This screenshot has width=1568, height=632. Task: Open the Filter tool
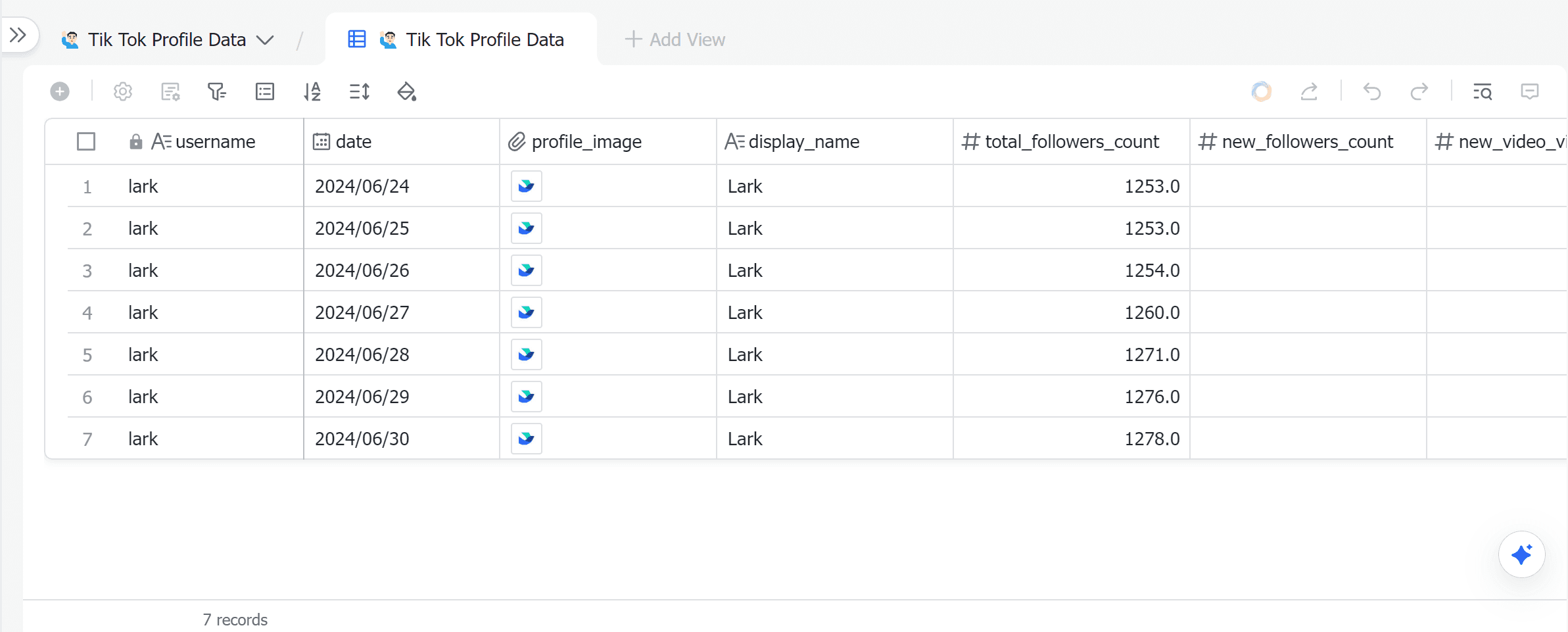(217, 91)
